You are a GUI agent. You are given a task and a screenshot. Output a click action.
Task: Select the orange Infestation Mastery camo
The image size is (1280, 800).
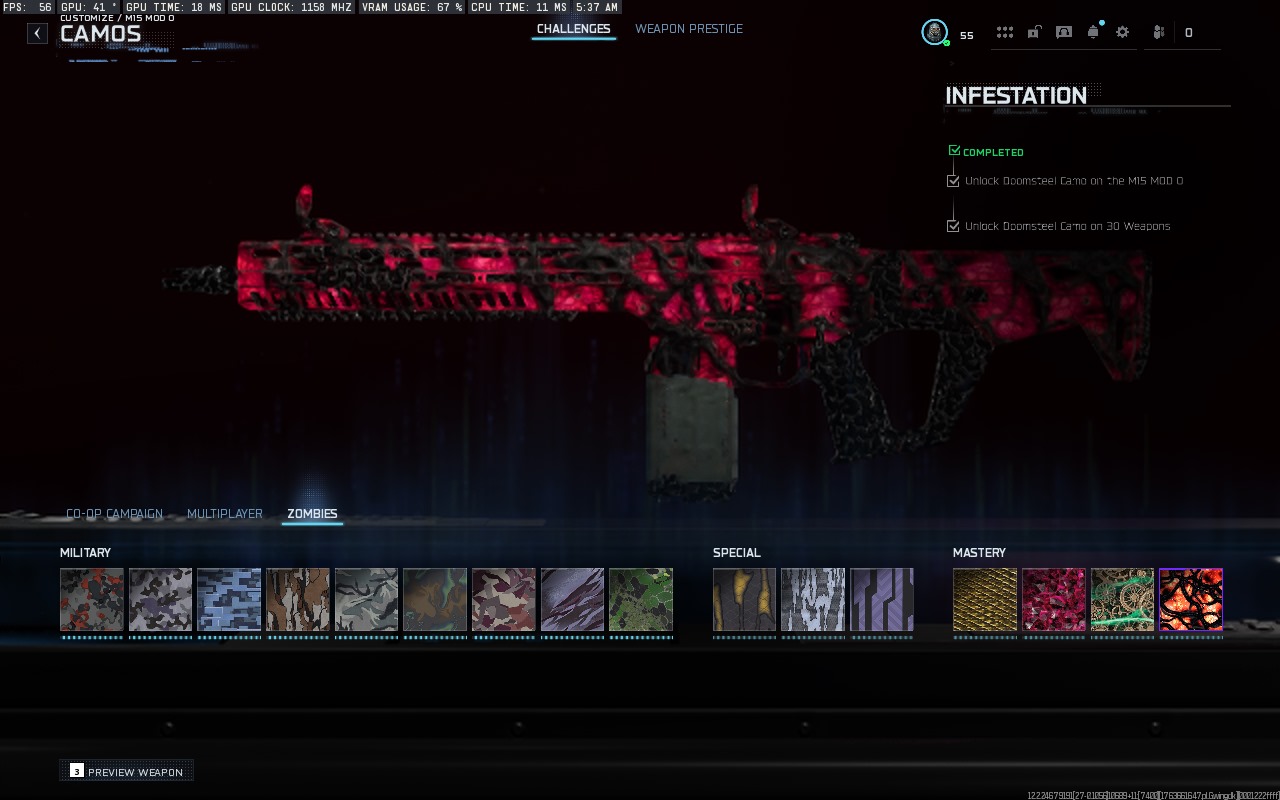coord(1191,600)
